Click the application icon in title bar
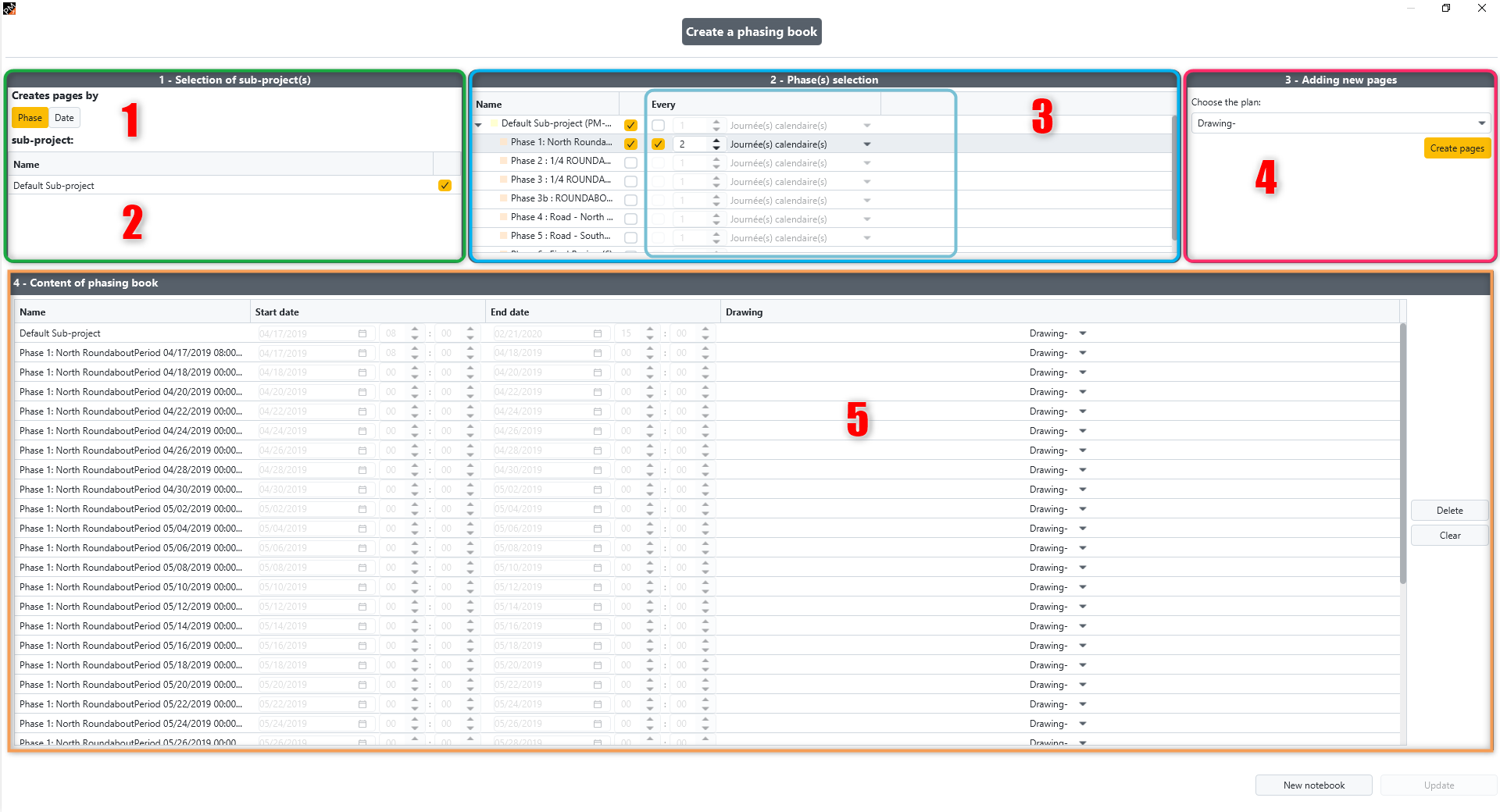 (x=9, y=8)
